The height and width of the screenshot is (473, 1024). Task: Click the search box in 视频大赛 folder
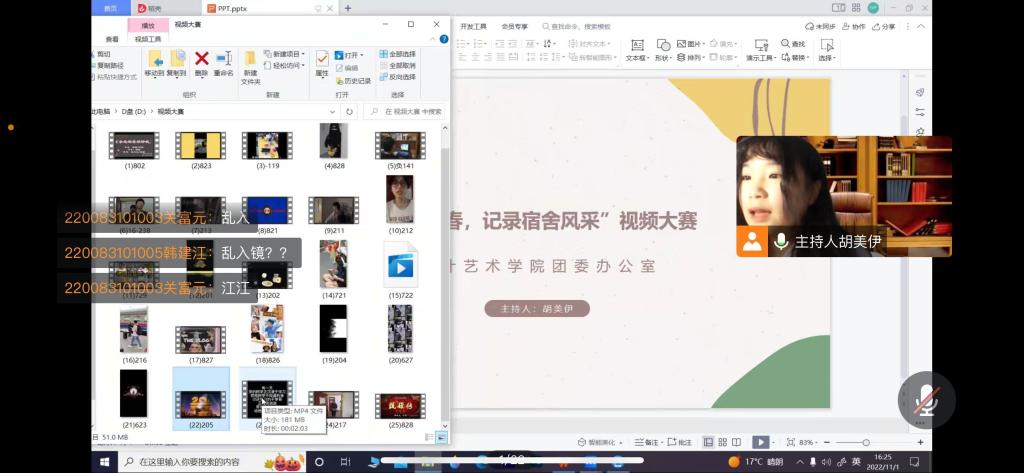pos(403,112)
